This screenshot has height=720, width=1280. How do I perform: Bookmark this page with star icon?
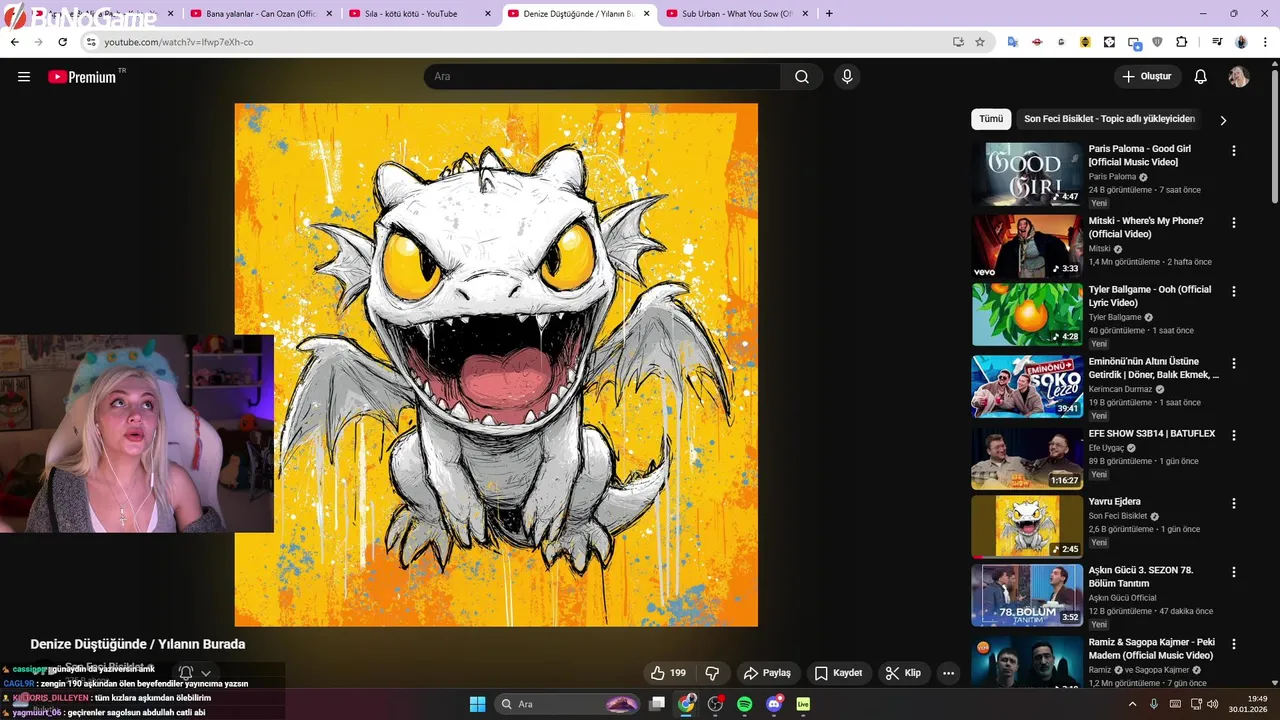point(980,42)
